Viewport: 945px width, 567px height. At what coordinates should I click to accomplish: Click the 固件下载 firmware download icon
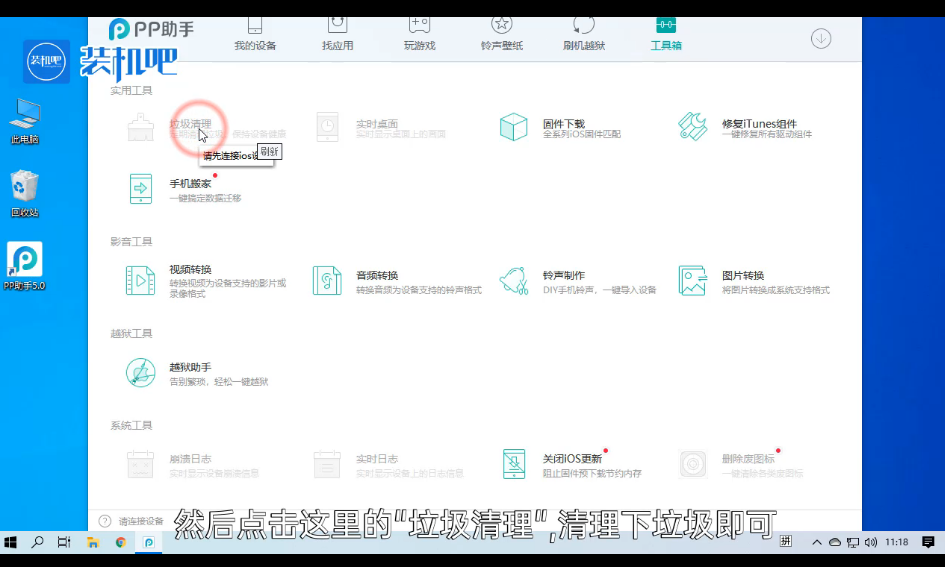[x=513, y=127]
